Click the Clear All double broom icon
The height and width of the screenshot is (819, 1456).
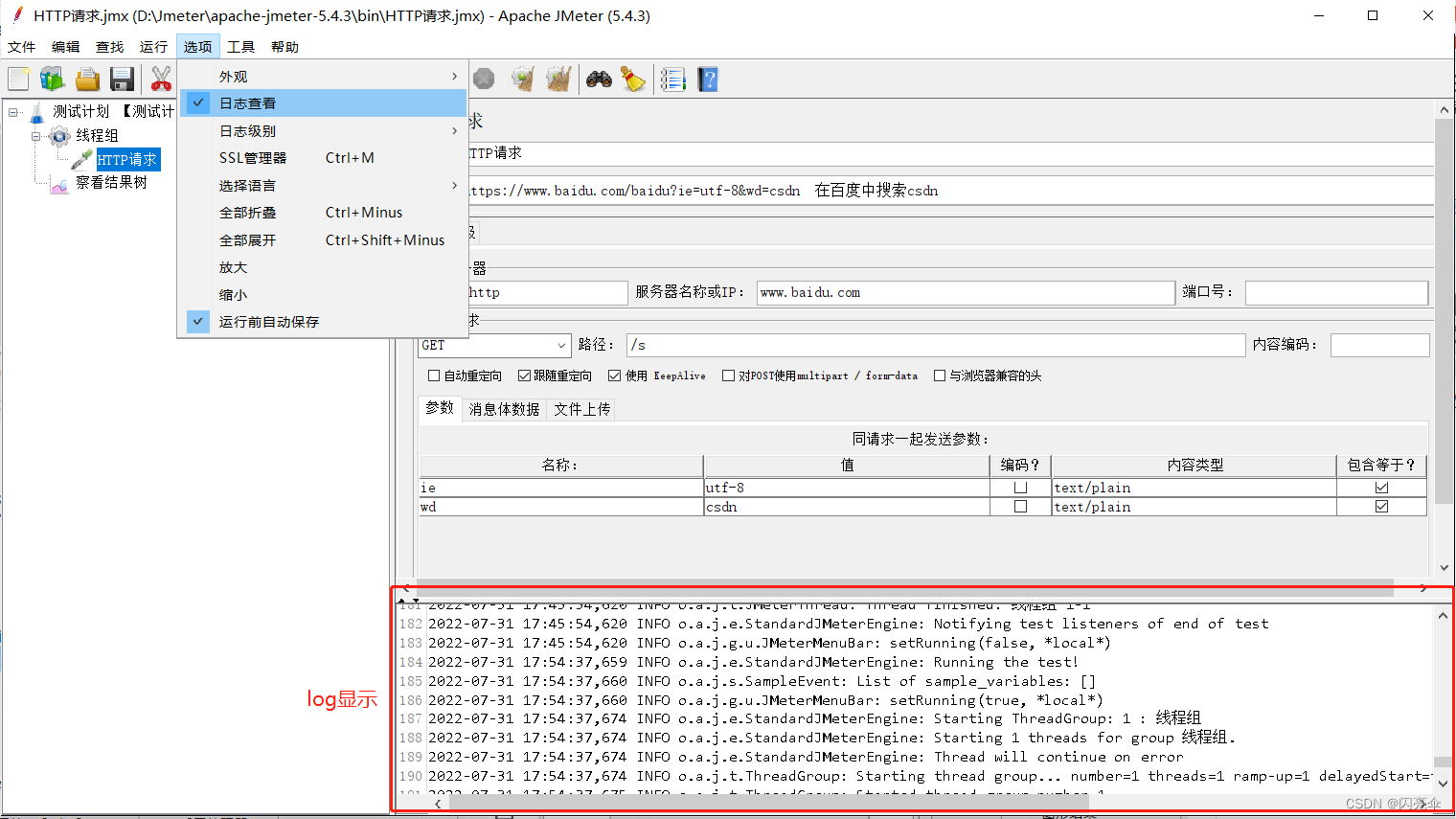tap(558, 79)
